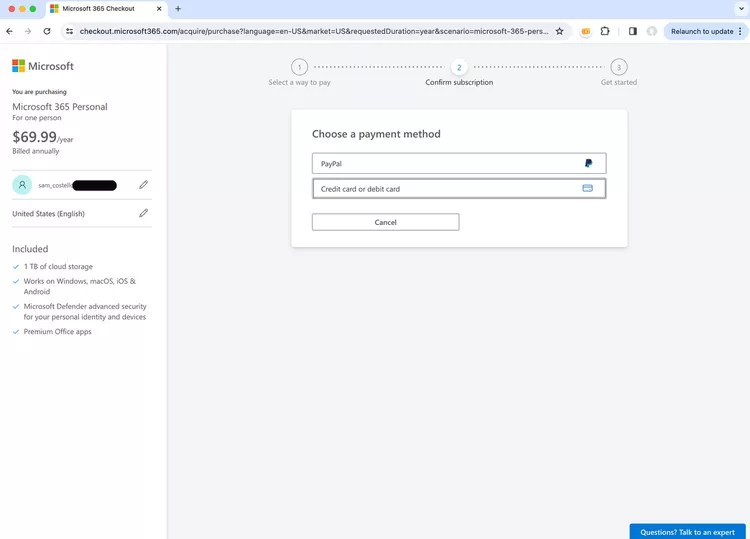This screenshot has height=539, width=750.
Task: Choose Credit card or debit card option
Action: 458,188
